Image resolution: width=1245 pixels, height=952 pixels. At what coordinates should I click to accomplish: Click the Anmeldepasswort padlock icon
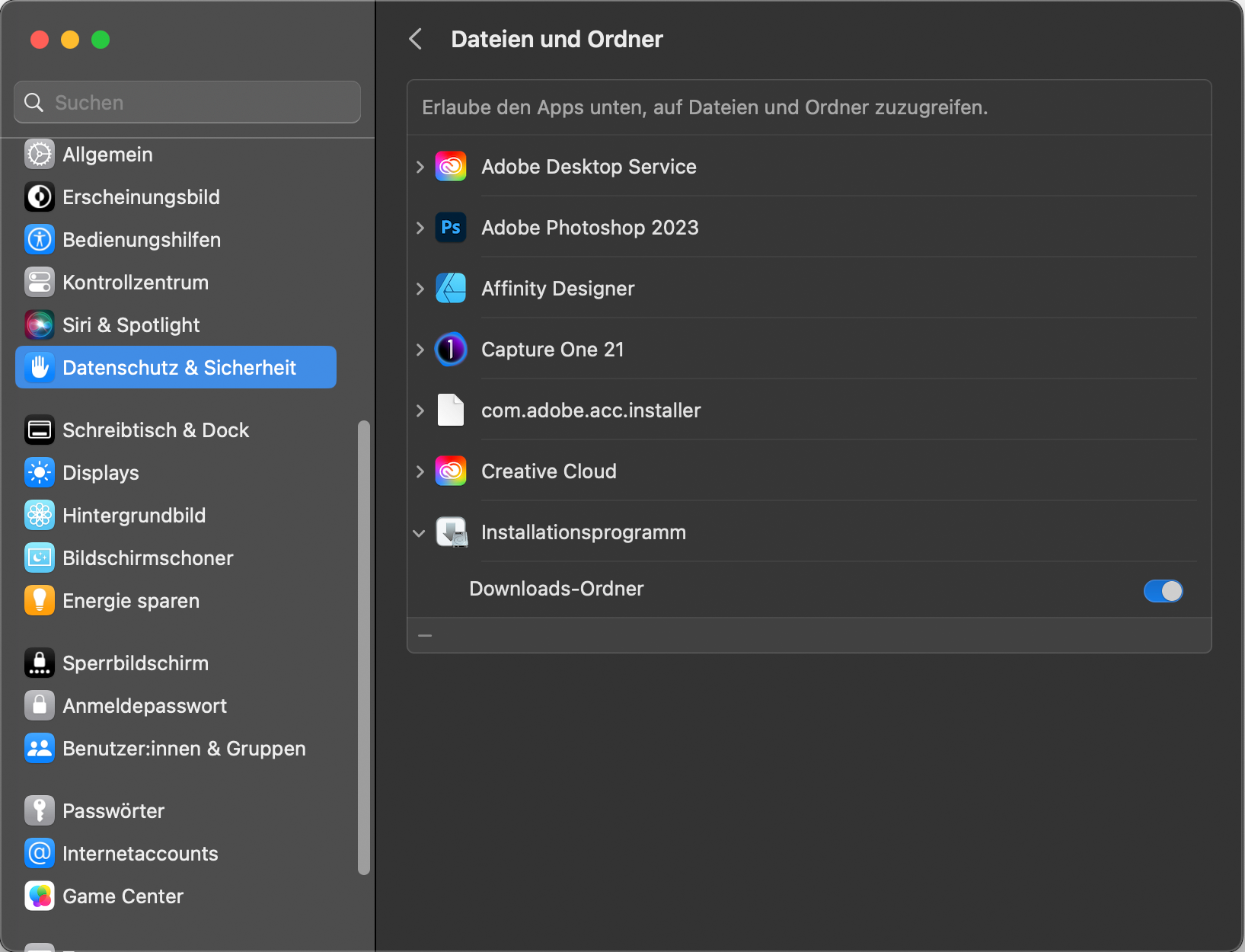[x=40, y=706]
